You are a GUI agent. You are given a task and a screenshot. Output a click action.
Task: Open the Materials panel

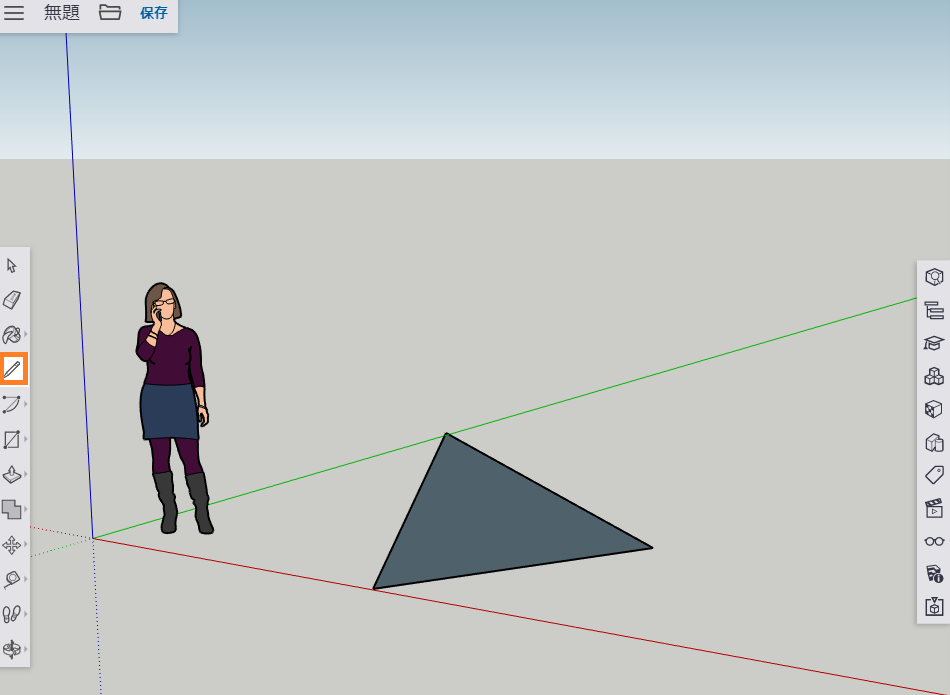934,409
